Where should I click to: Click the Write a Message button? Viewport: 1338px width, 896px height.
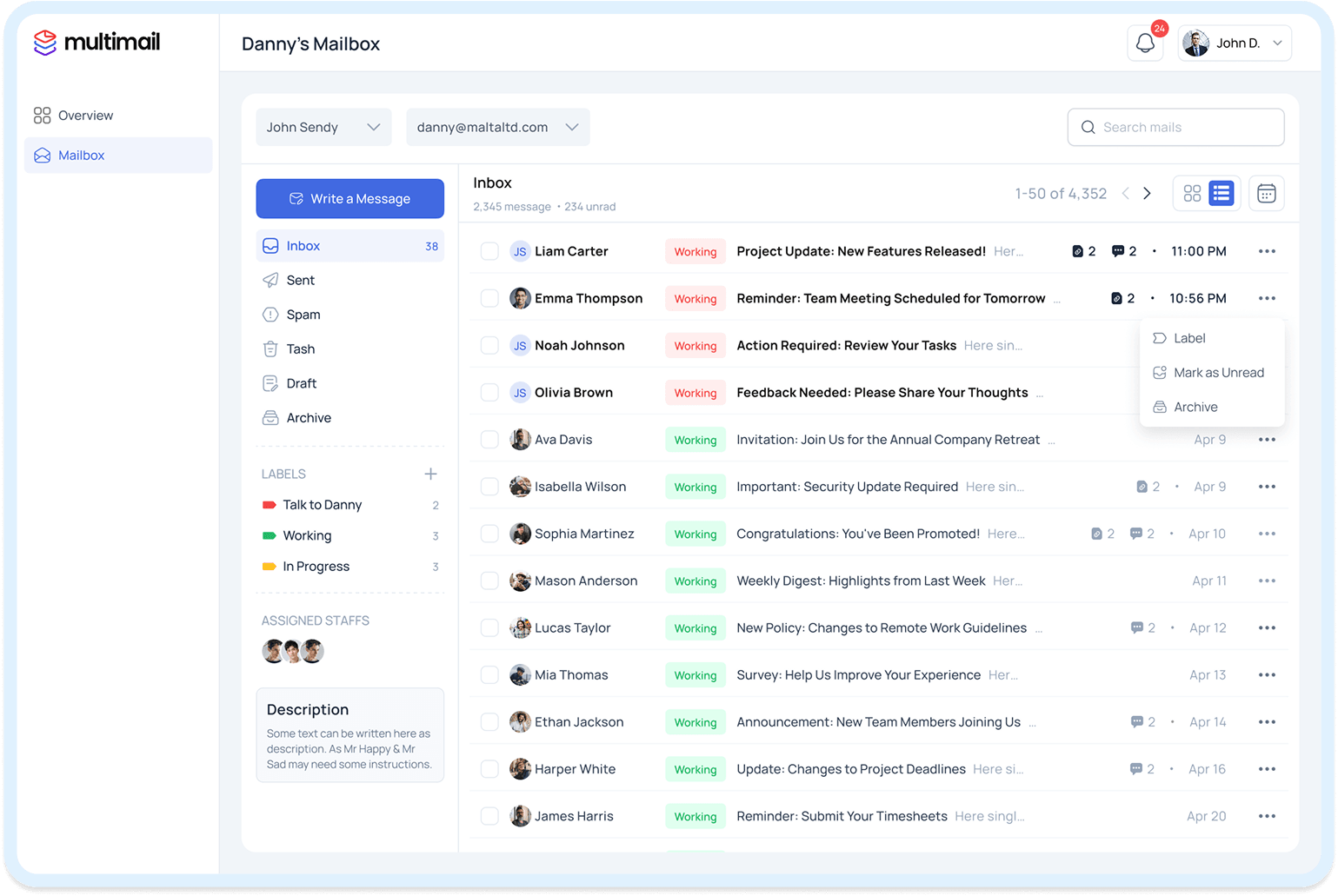tap(349, 198)
